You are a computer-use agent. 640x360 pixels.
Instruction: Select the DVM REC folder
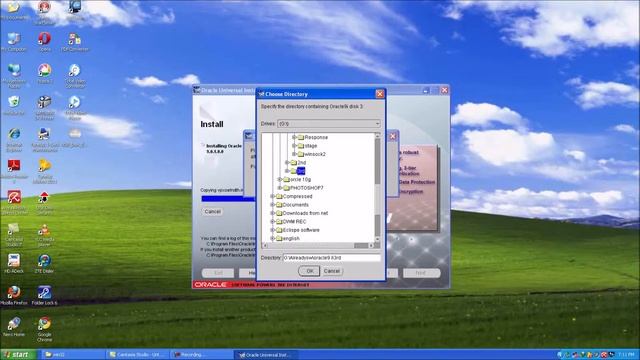click(x=294, y=222)
